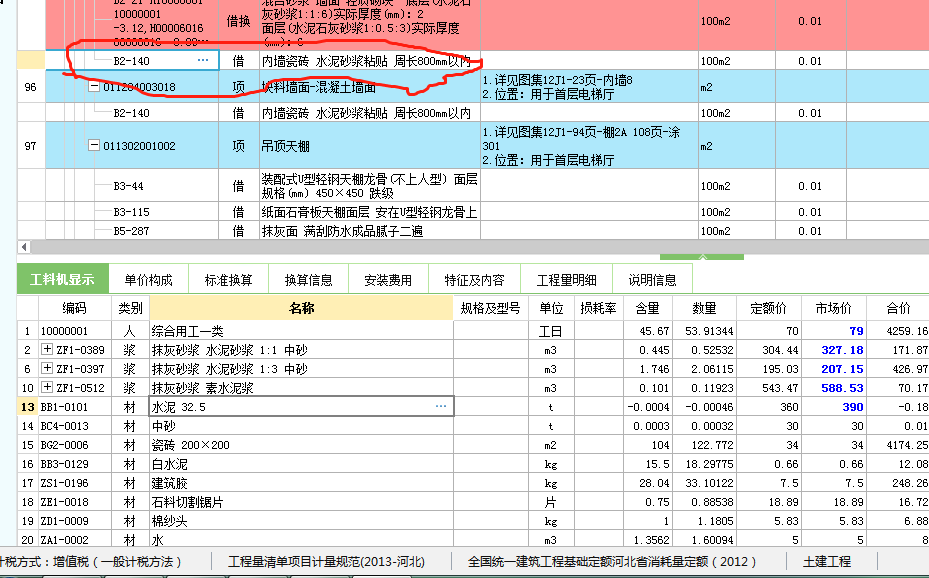Click the 纸面石膏板天棚面层 name cell
Viewport: 929px width, 578px height.
[x=370, y=212]
